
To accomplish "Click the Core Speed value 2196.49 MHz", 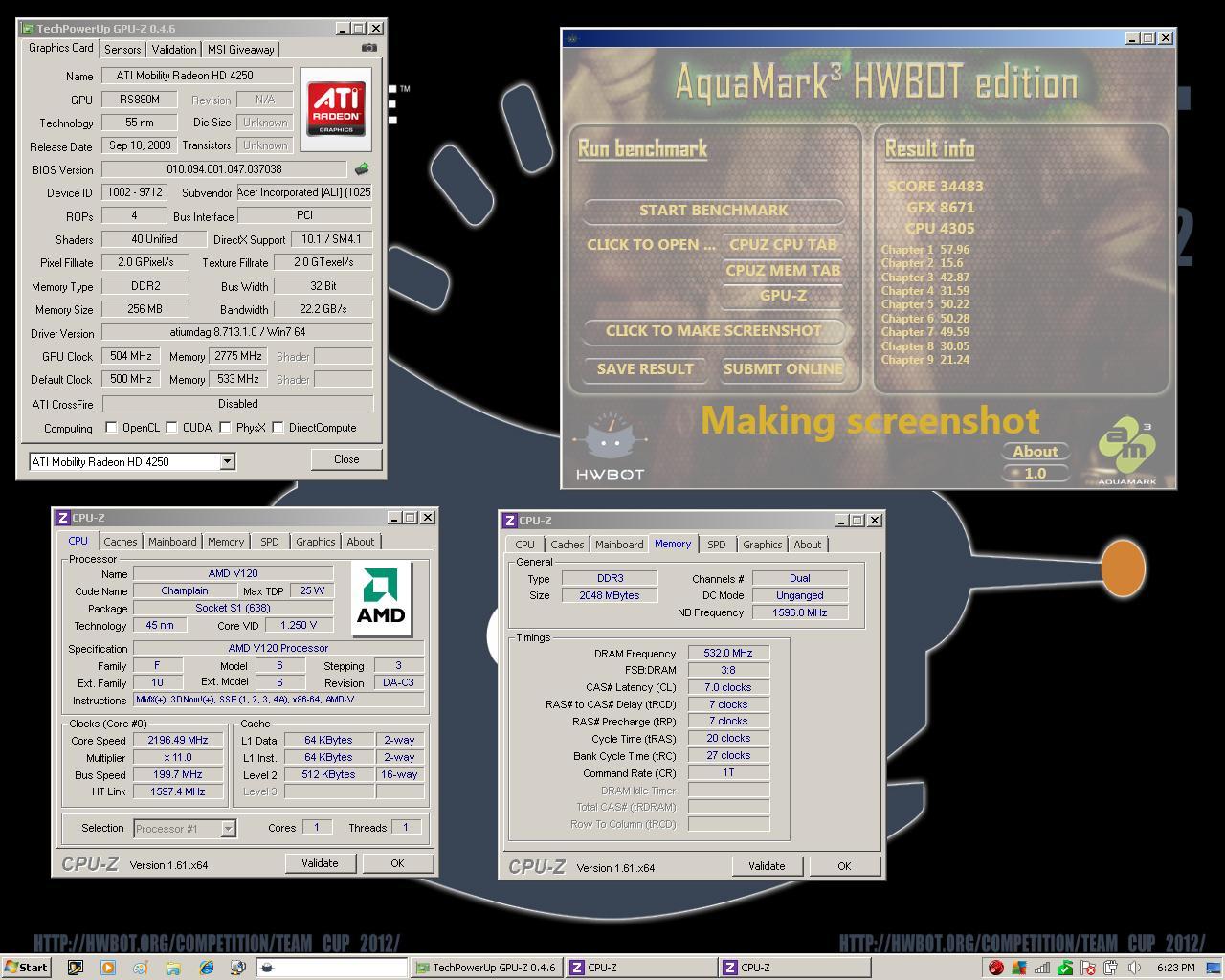I will tap(178, 741).
